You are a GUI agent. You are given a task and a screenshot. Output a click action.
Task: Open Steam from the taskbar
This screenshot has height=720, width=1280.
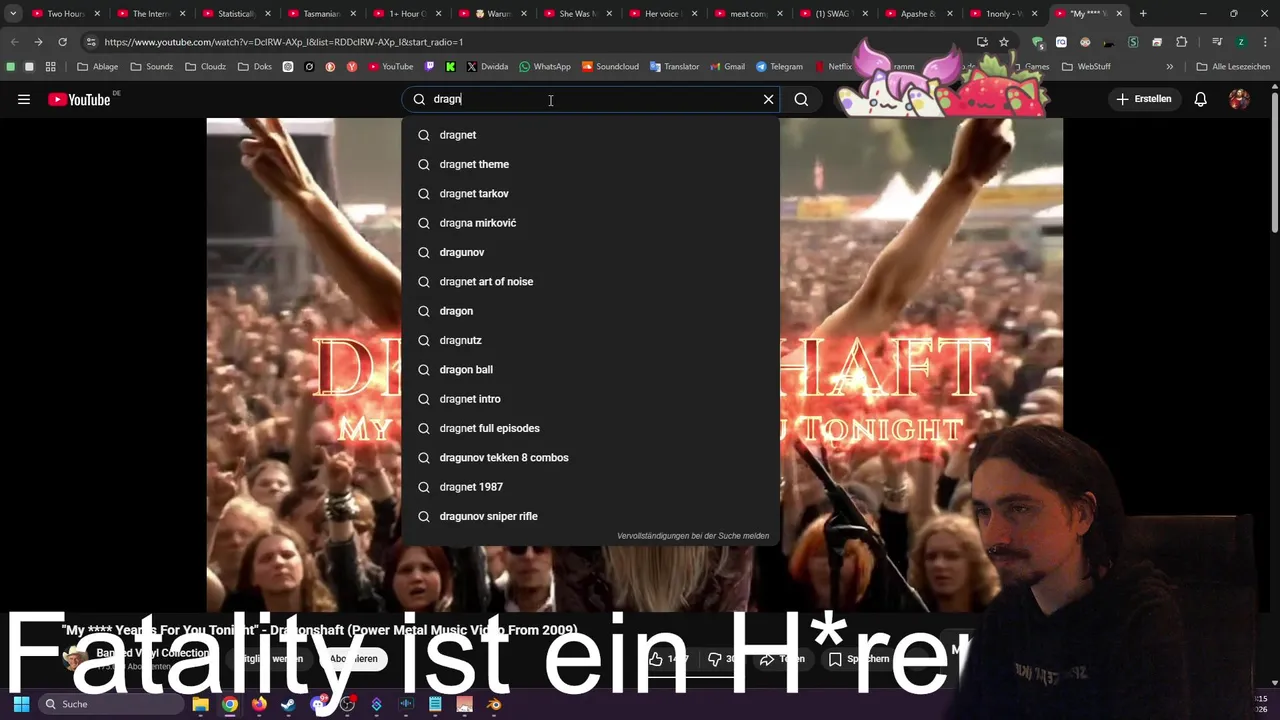288,704
